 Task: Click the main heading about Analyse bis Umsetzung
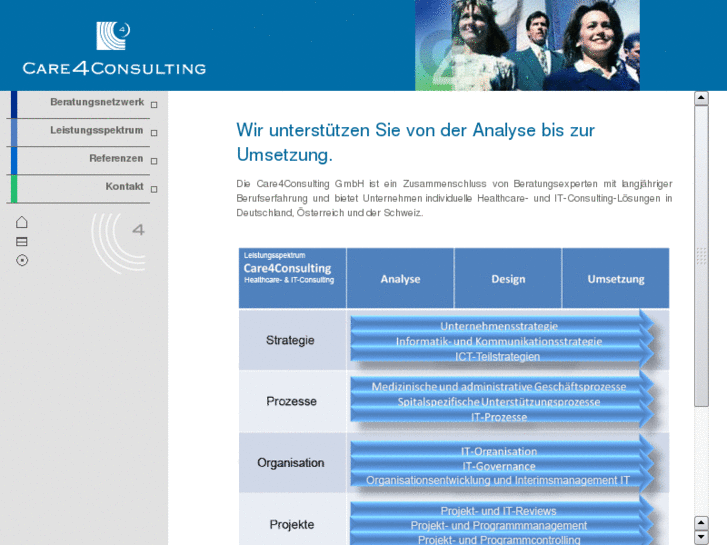tap(415, 142)
